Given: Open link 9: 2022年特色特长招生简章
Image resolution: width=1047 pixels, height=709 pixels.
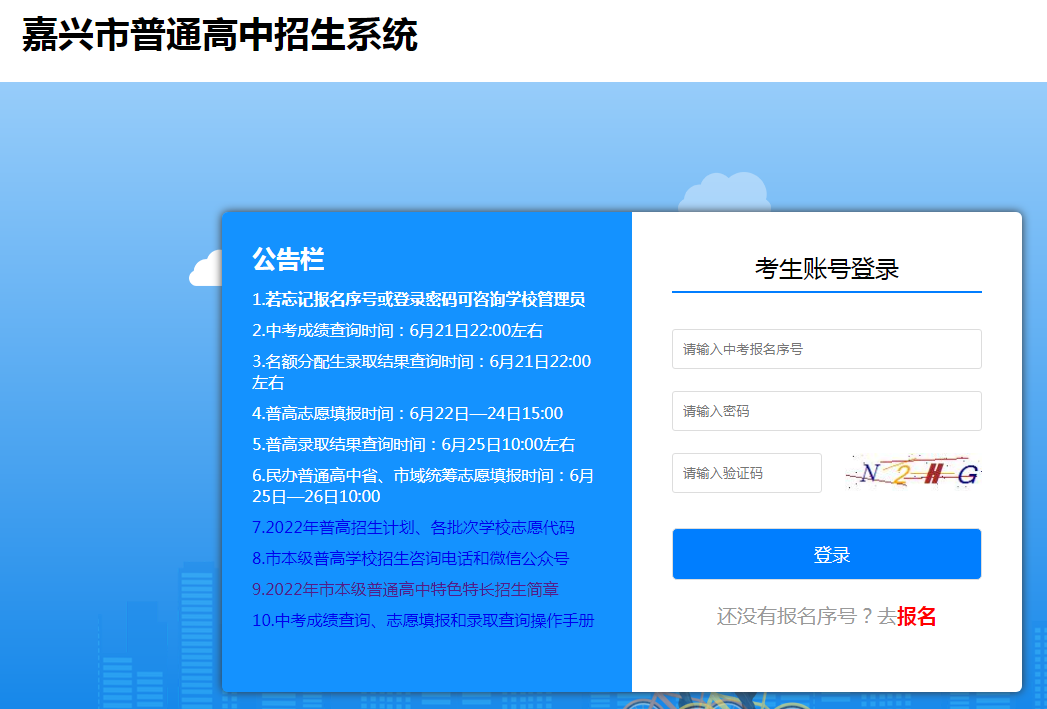Looking at the screenshot, I should 405,589.
